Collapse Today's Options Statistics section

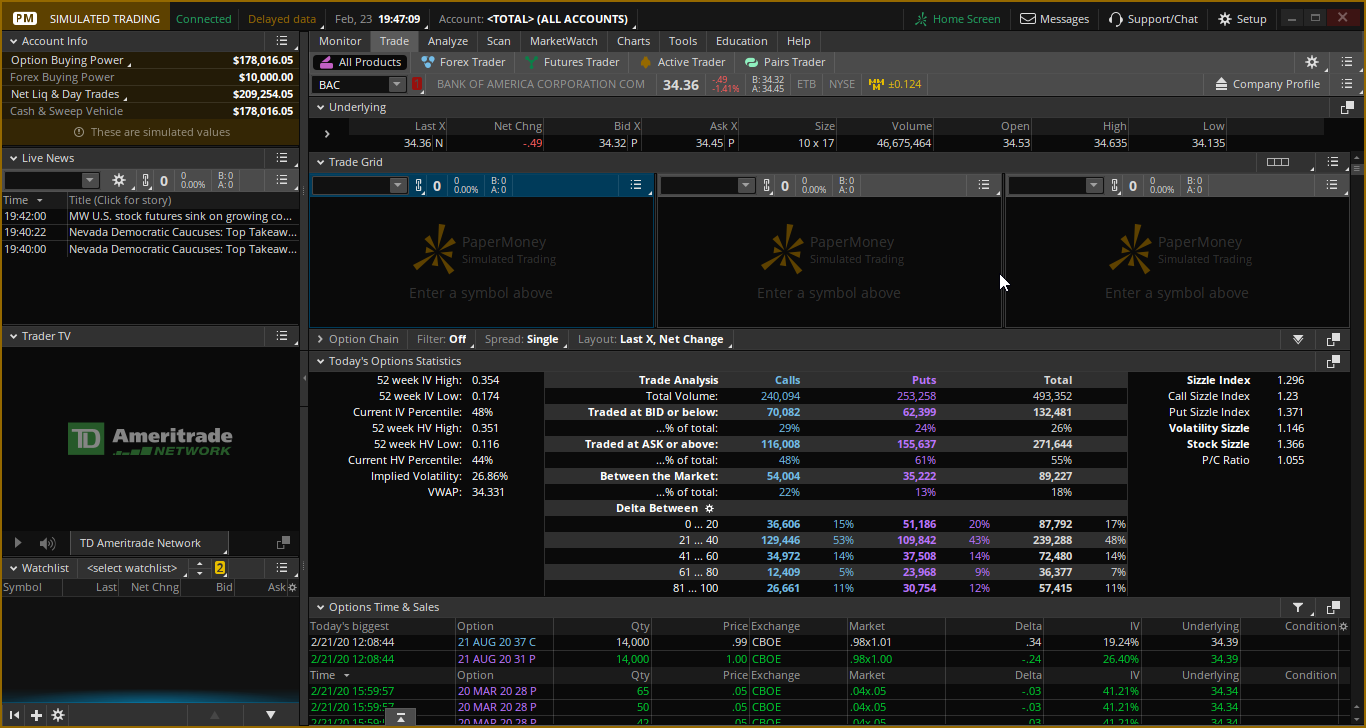click(320, 361)
